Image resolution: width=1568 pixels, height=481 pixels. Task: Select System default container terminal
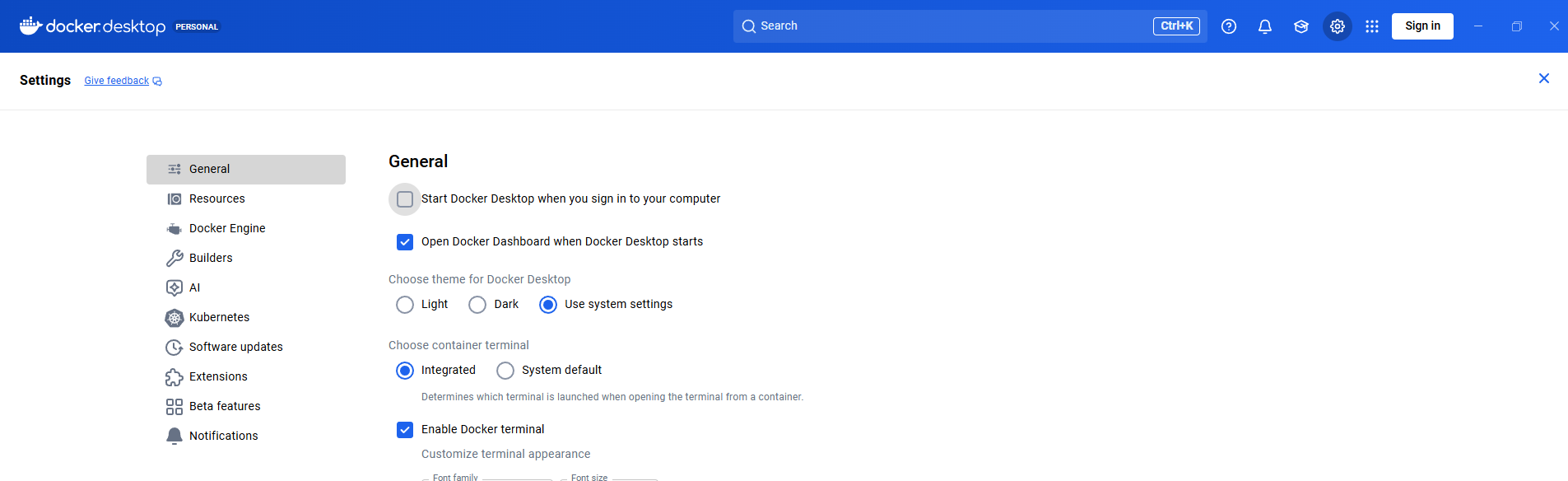(x=505, y=371)
